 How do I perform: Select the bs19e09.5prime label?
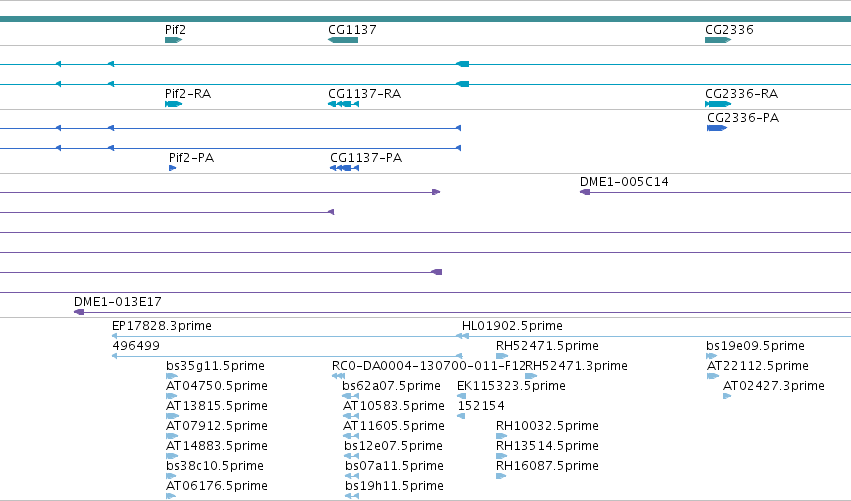pyautogui.click(x=755, y=346)
